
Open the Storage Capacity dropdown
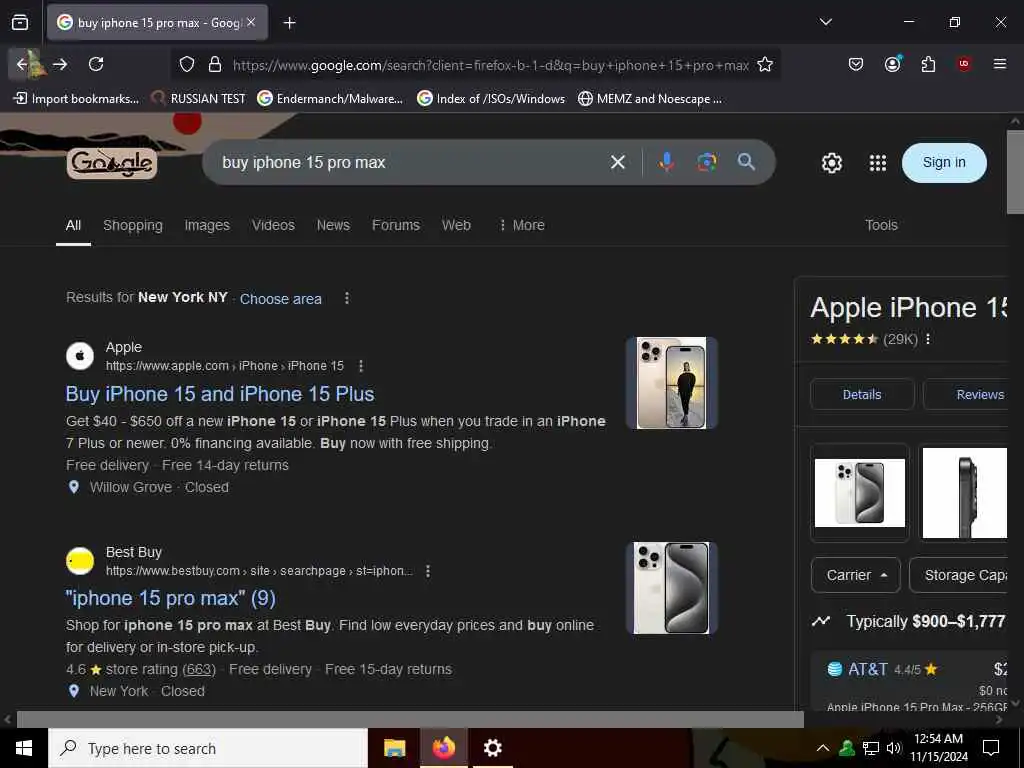pos(958,575)
